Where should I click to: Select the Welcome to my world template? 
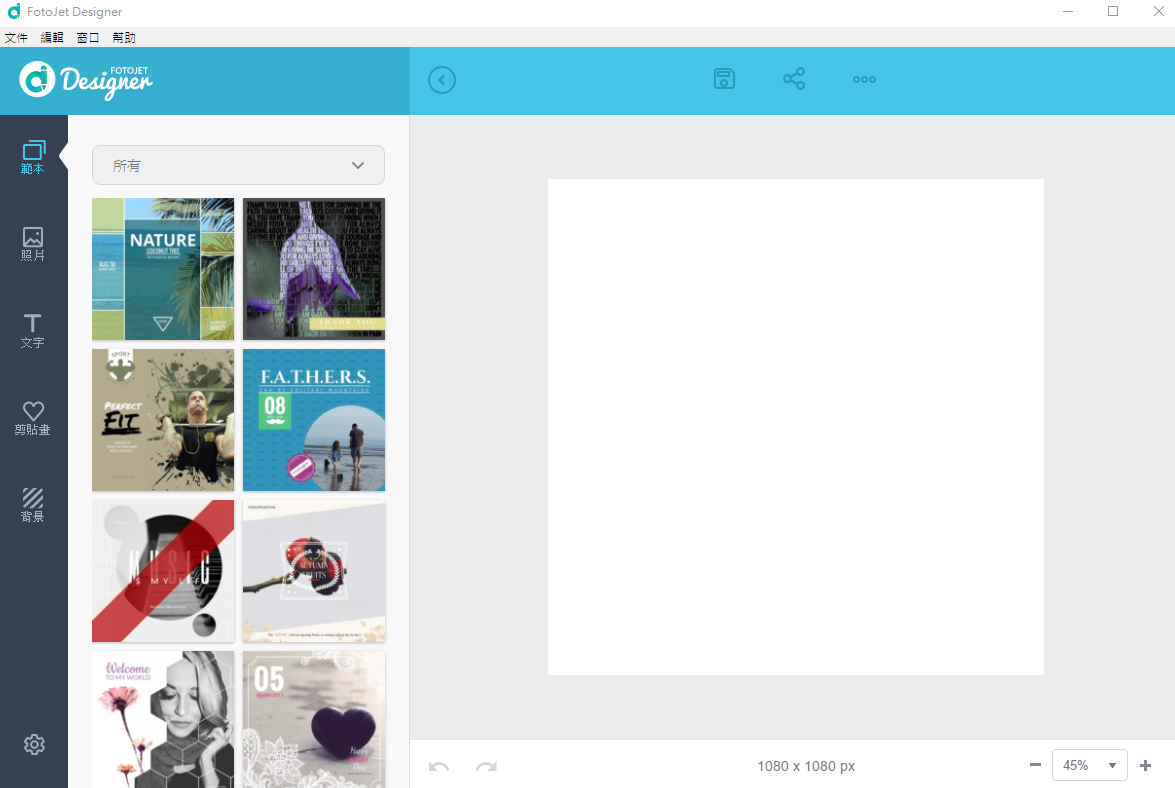(x=163, y=719)
